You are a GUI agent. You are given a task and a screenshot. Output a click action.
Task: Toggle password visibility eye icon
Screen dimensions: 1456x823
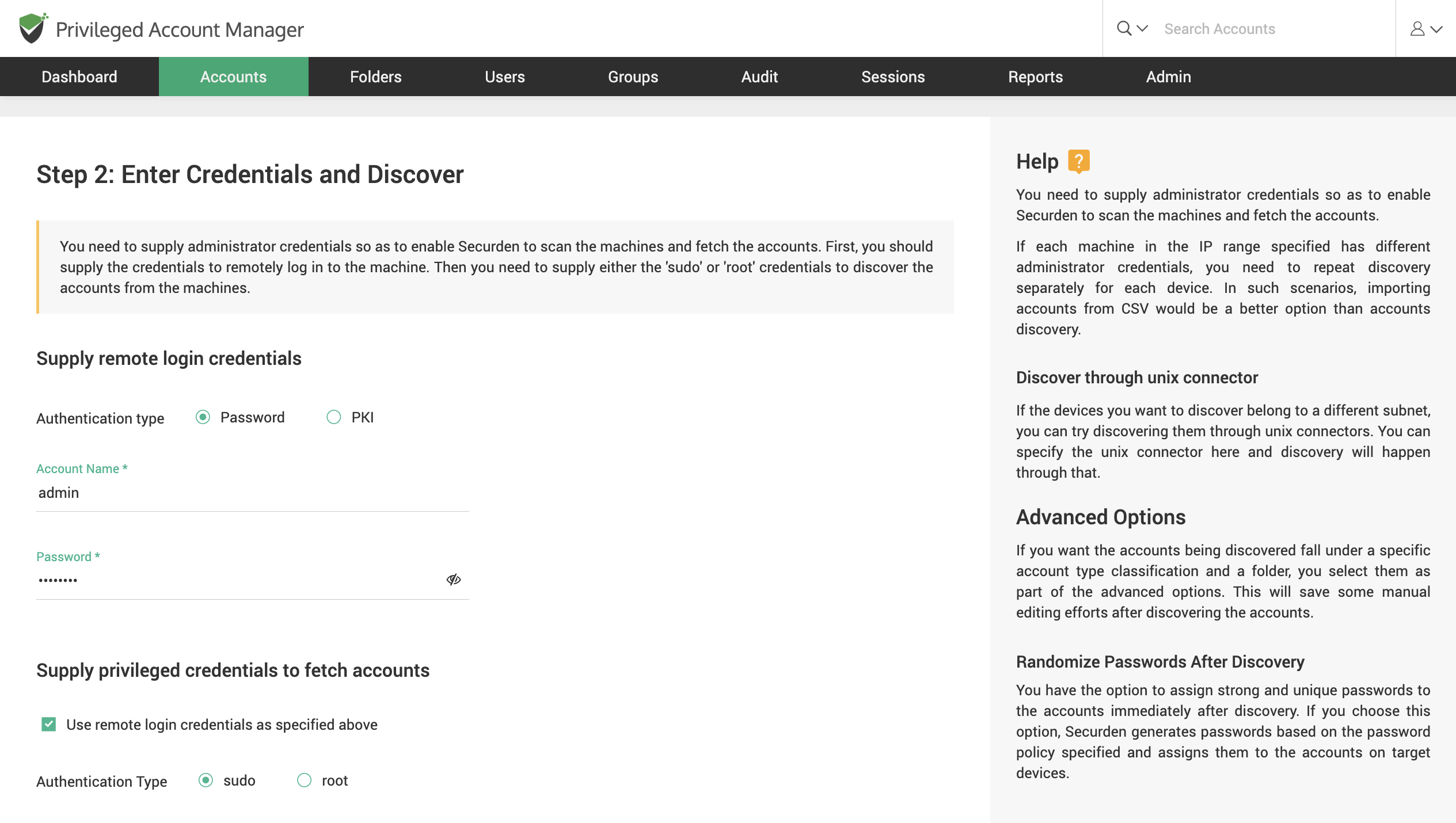(x=453, y=579)
